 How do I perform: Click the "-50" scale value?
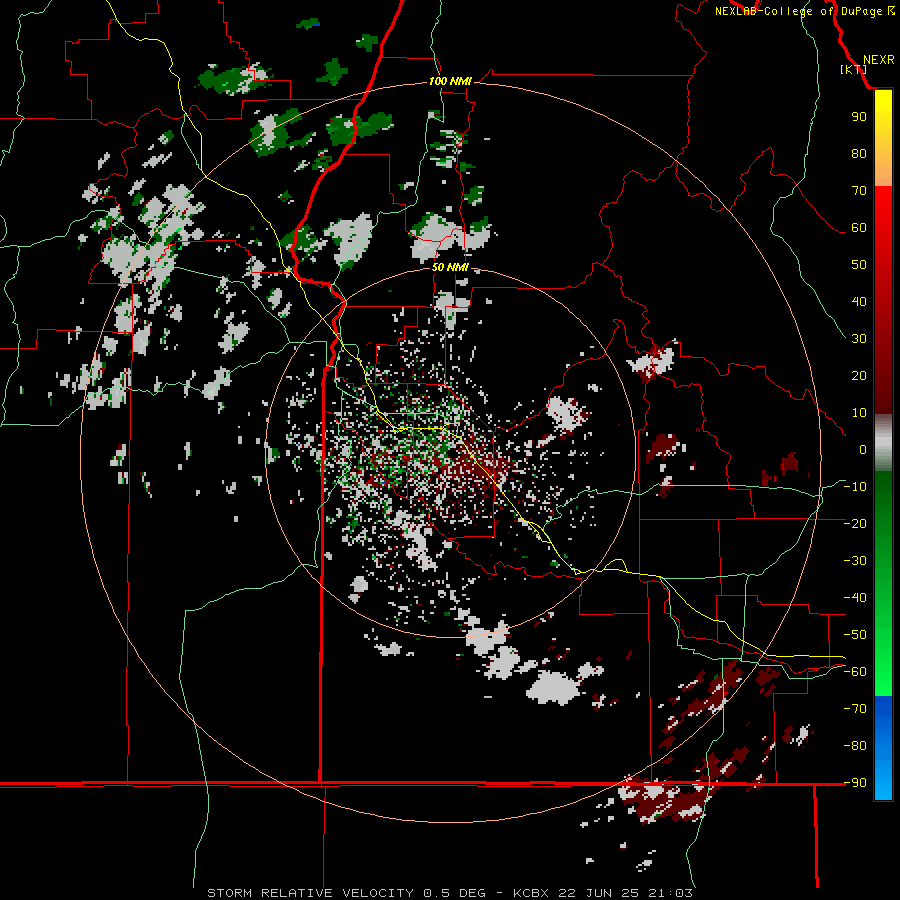(x=855, y=635)
